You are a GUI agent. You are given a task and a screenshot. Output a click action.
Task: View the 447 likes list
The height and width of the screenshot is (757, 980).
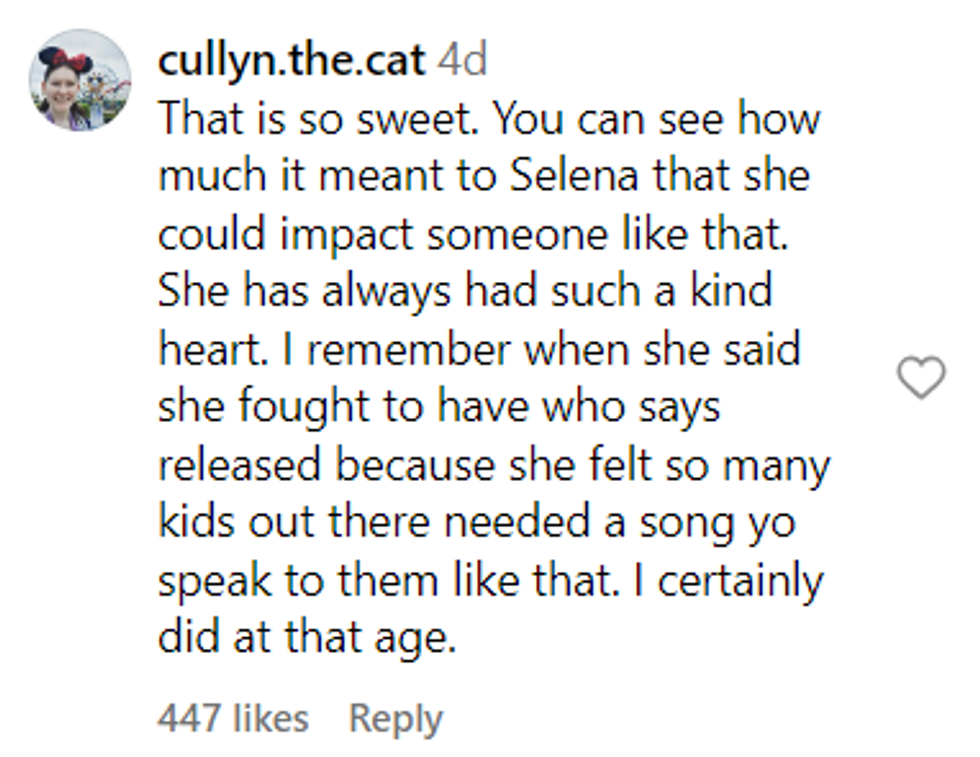point(232,718)
